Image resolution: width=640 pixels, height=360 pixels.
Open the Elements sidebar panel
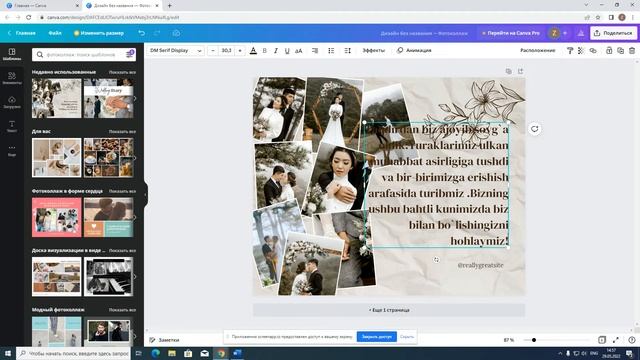pyautogui.click(x=12, y=78)
